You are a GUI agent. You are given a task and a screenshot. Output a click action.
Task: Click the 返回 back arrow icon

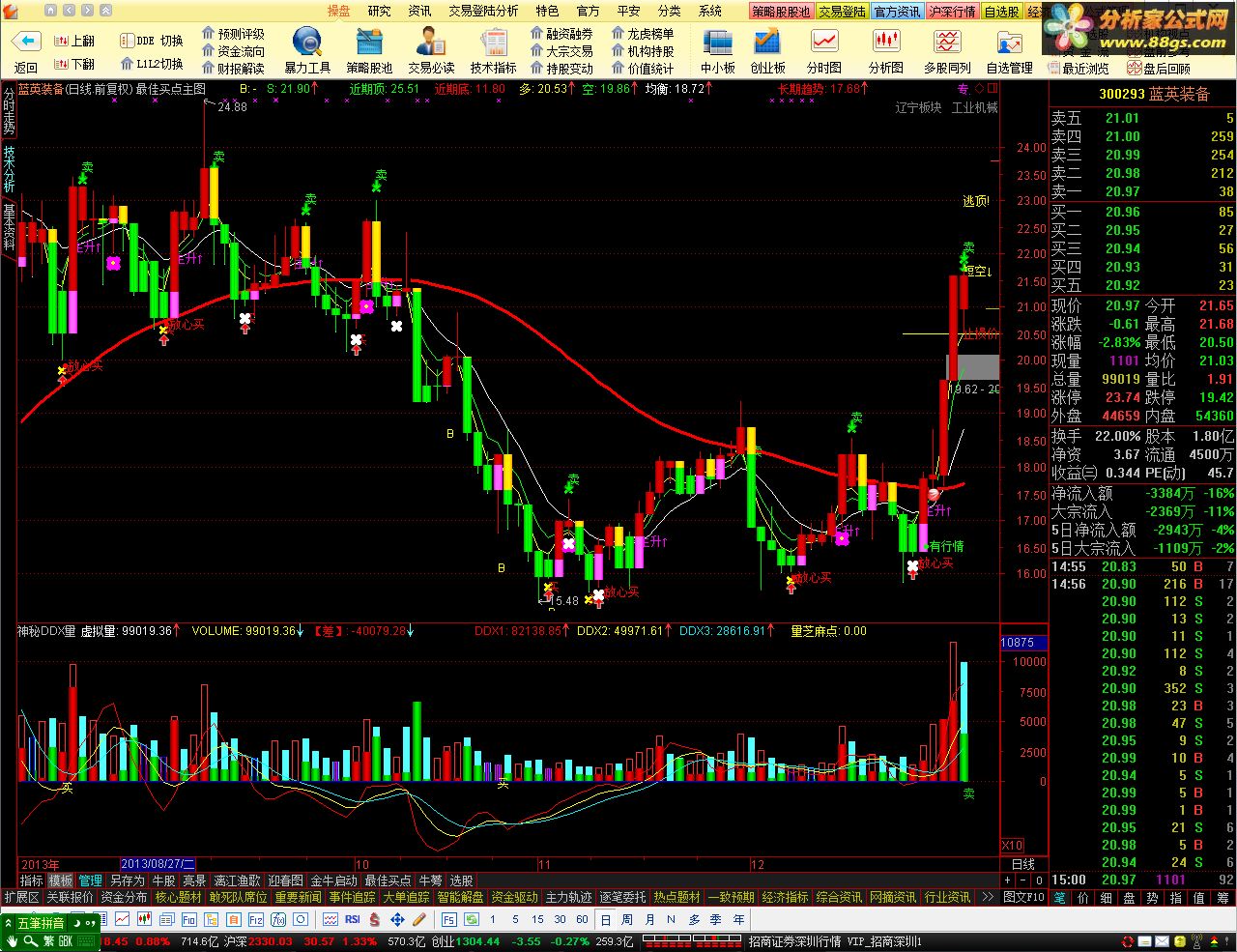26,43
